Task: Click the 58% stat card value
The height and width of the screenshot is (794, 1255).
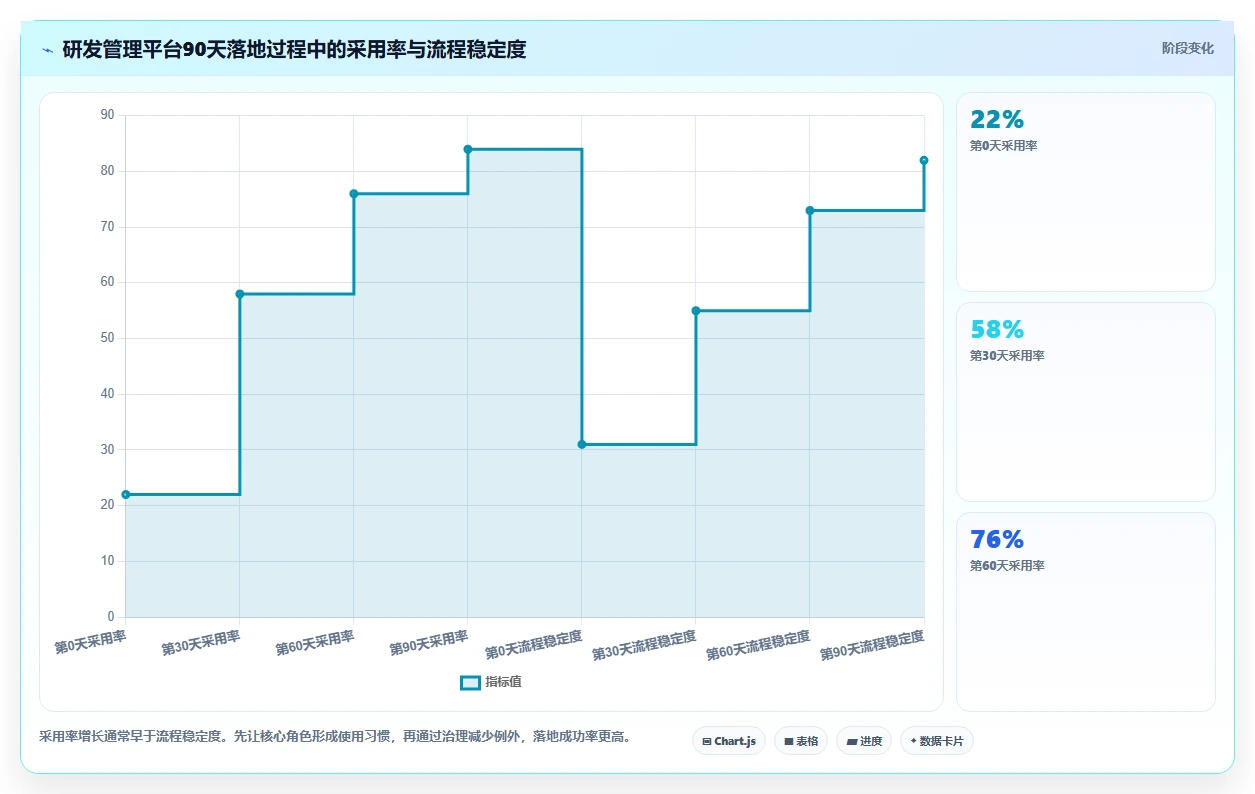Action: [997, 330]
